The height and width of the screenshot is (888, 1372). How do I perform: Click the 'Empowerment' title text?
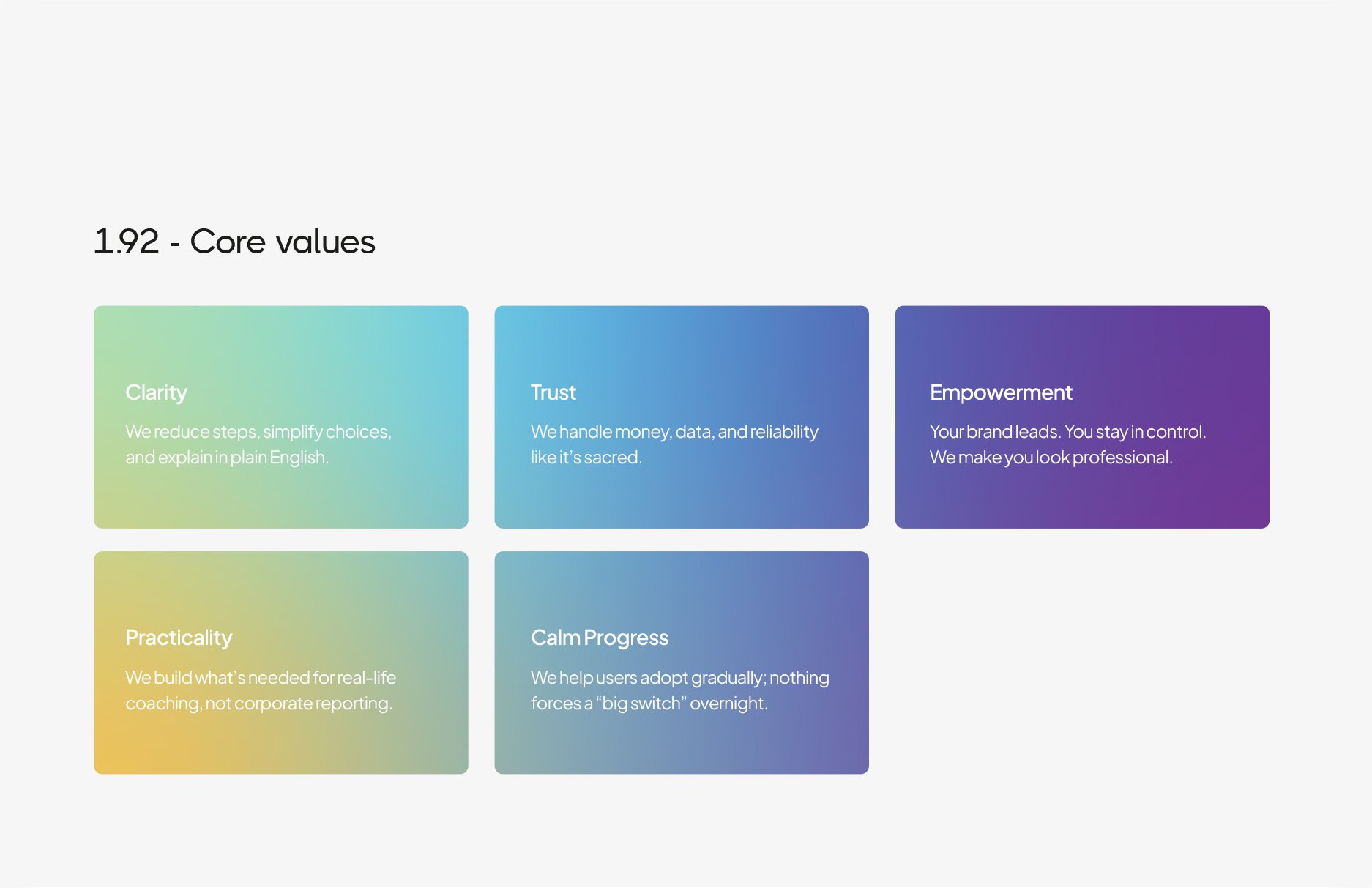pyautogui.click(x=1001, y=393)
